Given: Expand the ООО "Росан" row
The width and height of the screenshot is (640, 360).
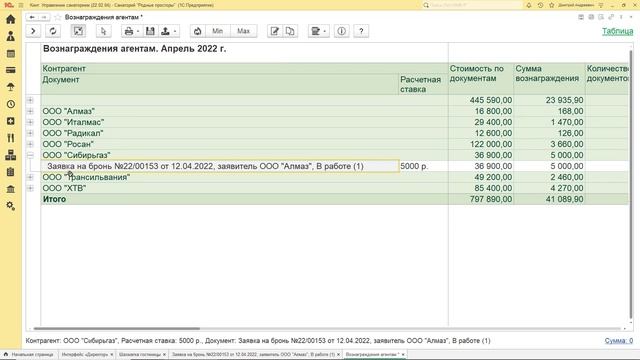Looking at the screenshot, I should pyautogui.click(x=30, y=144).
